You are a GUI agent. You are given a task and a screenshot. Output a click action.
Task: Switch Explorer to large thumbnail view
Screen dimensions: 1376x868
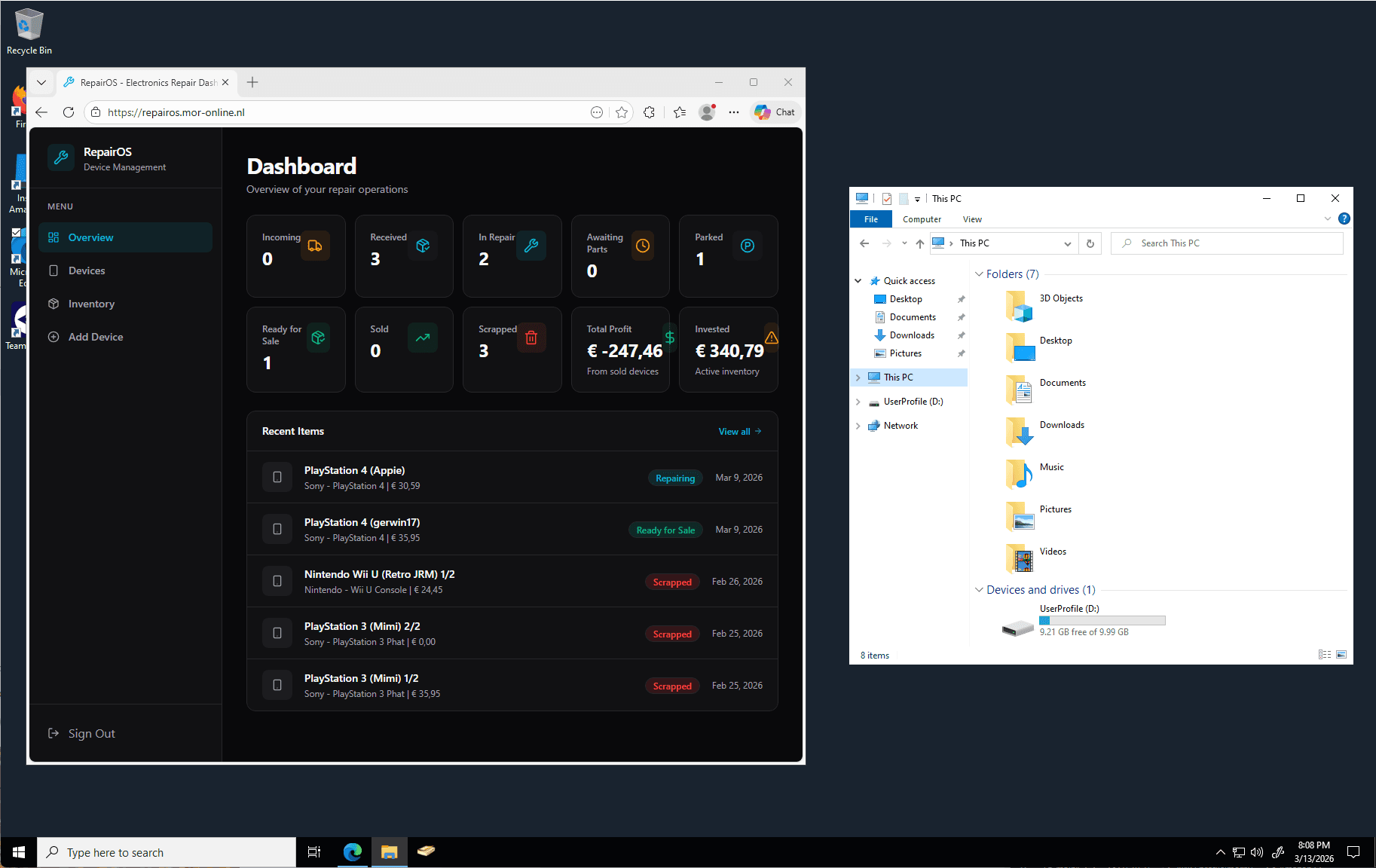(1342, 654)
